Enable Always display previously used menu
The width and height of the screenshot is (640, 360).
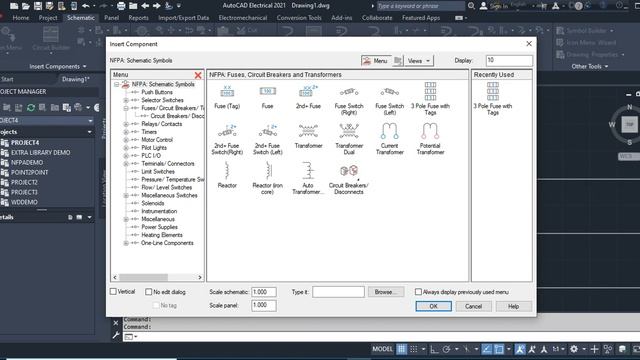418,292
